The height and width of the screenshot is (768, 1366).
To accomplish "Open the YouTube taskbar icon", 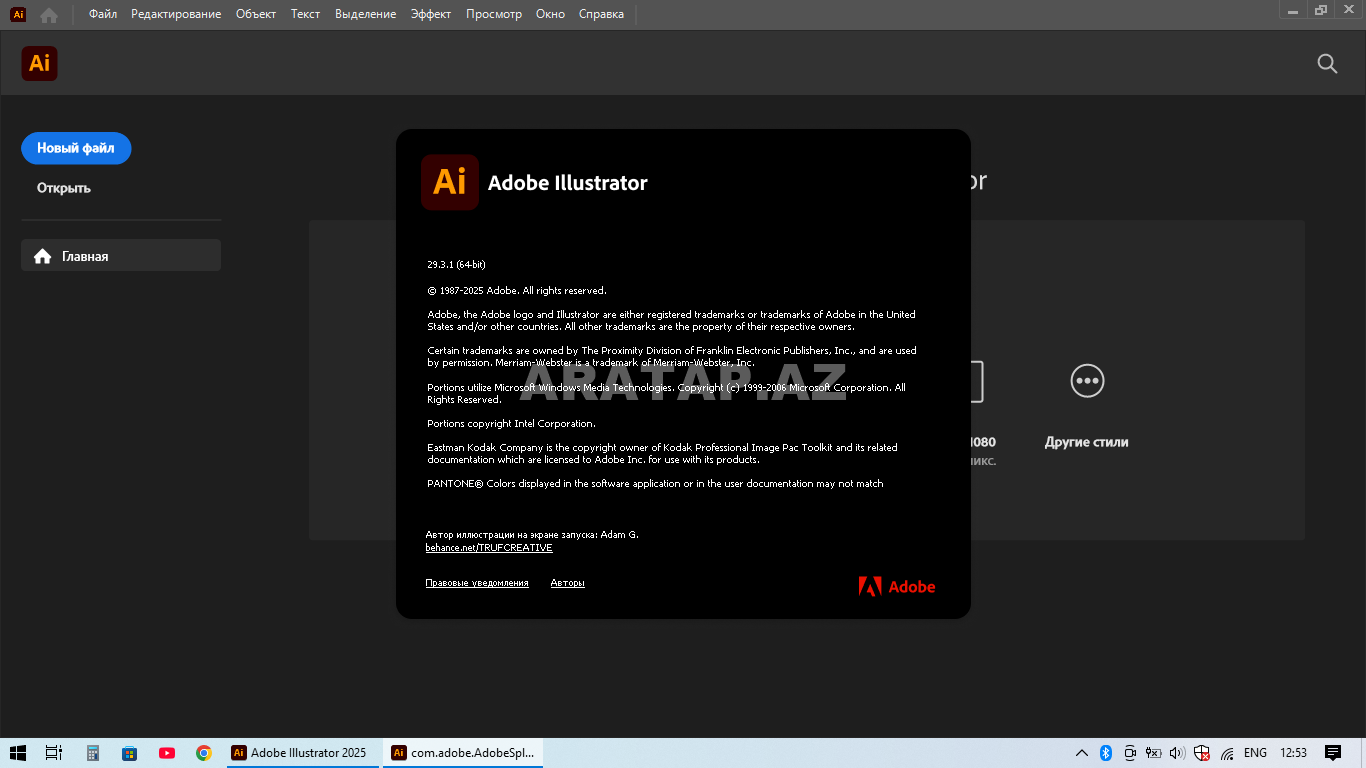I will [x=166, y=753].
